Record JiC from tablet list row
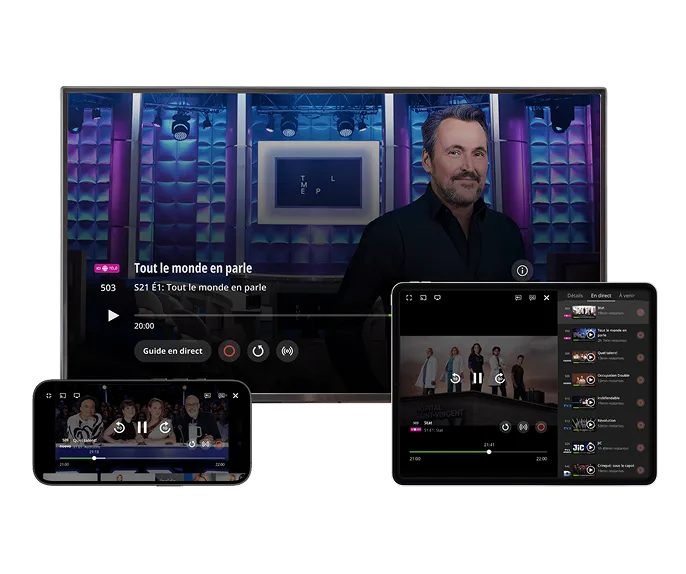686x574 pixels. coord(640,447)
